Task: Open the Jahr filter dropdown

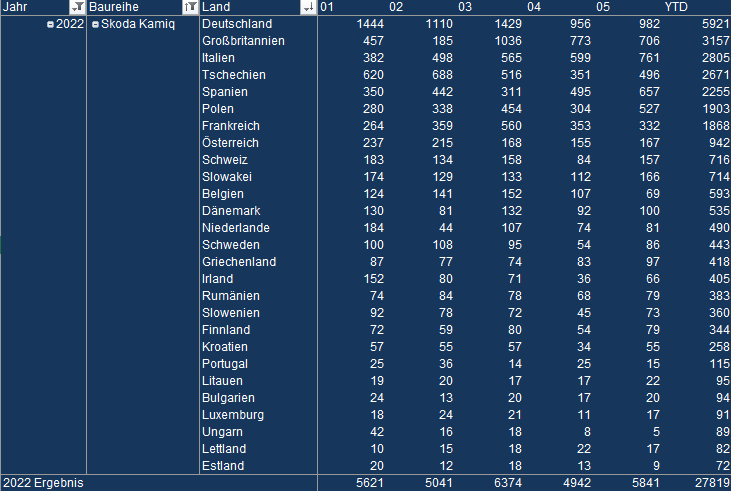Action: (x=77, y=7)
